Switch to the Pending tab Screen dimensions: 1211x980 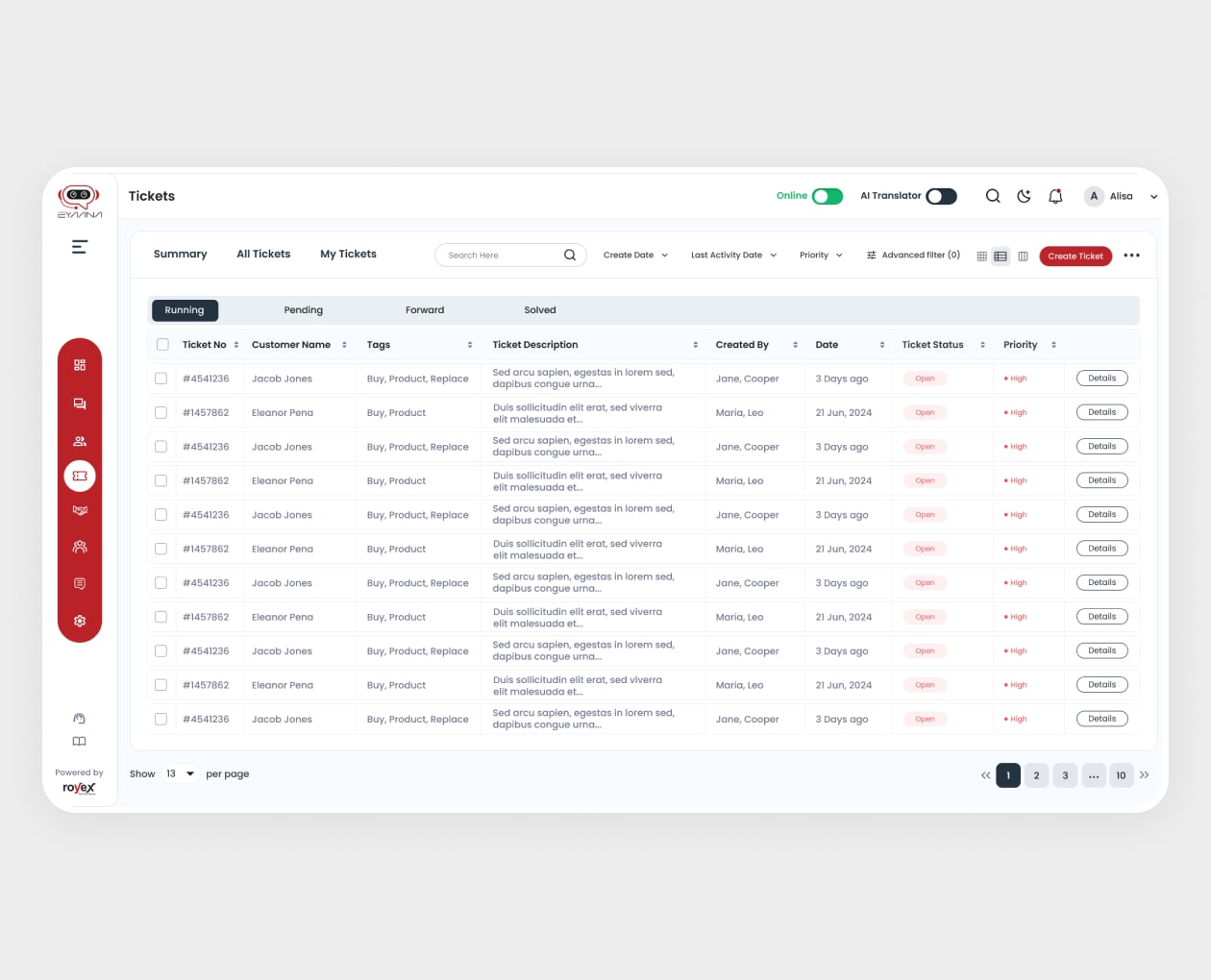point(303,310)
